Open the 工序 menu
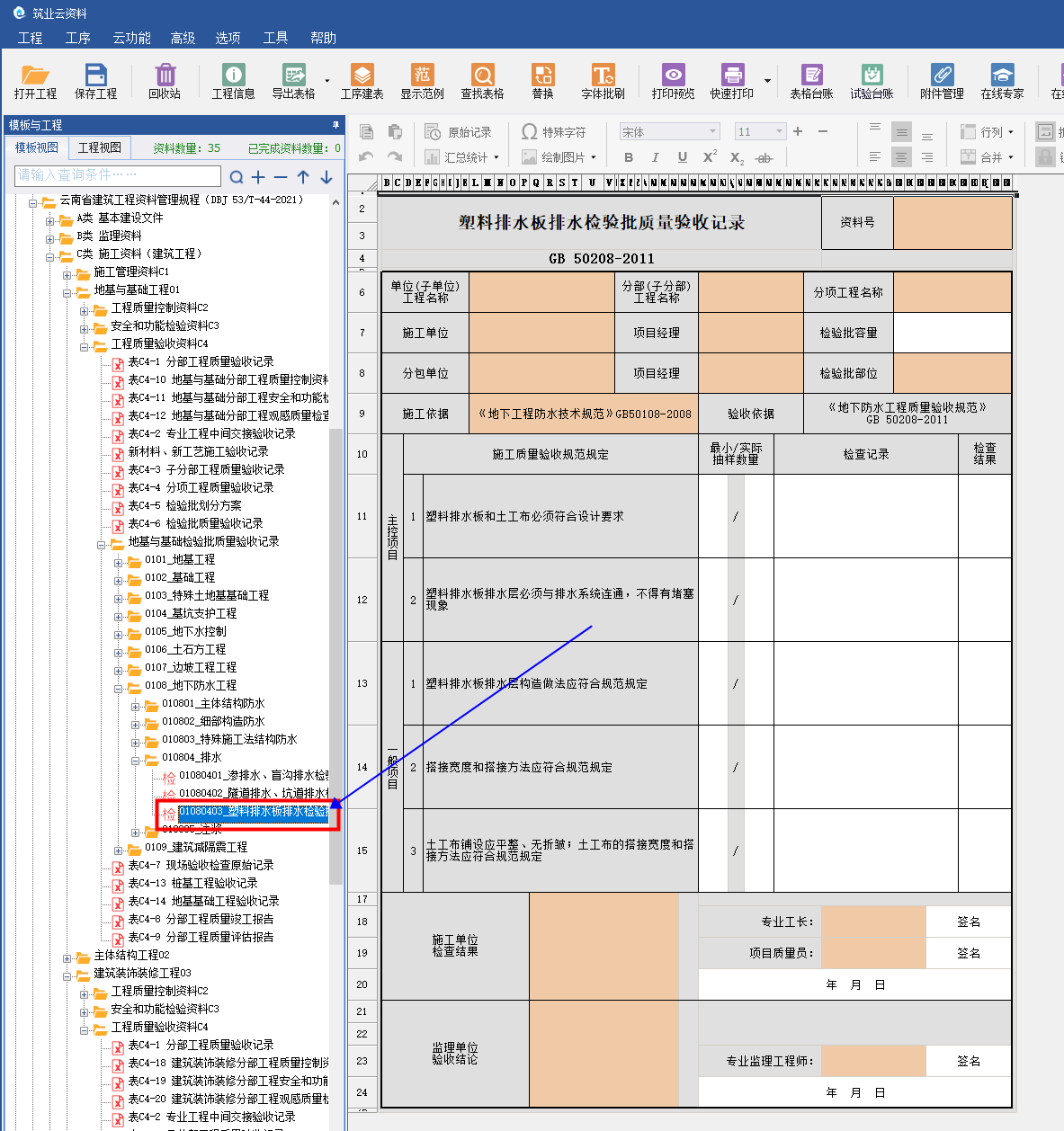Image resolution: width=1064 pixels, height=1131 pixels. pyautogui.click(x=77, y=38)
